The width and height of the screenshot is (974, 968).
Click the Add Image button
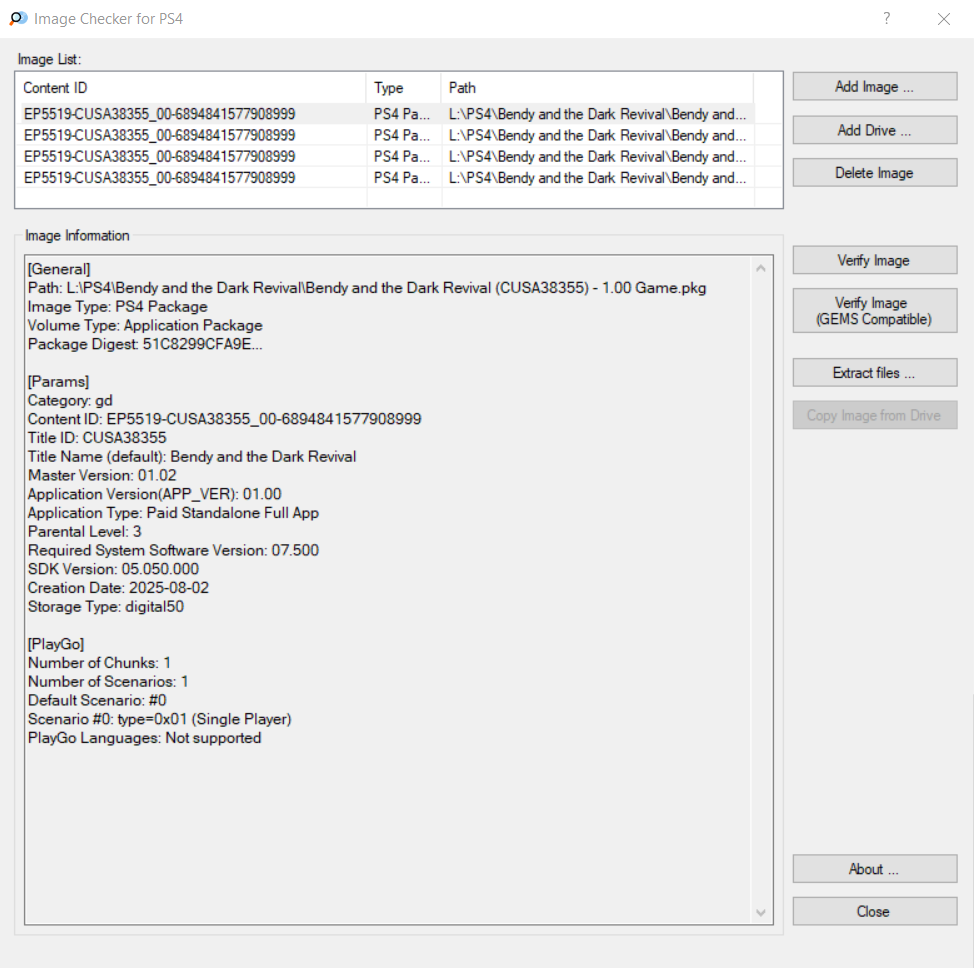(x=874, y=87)
